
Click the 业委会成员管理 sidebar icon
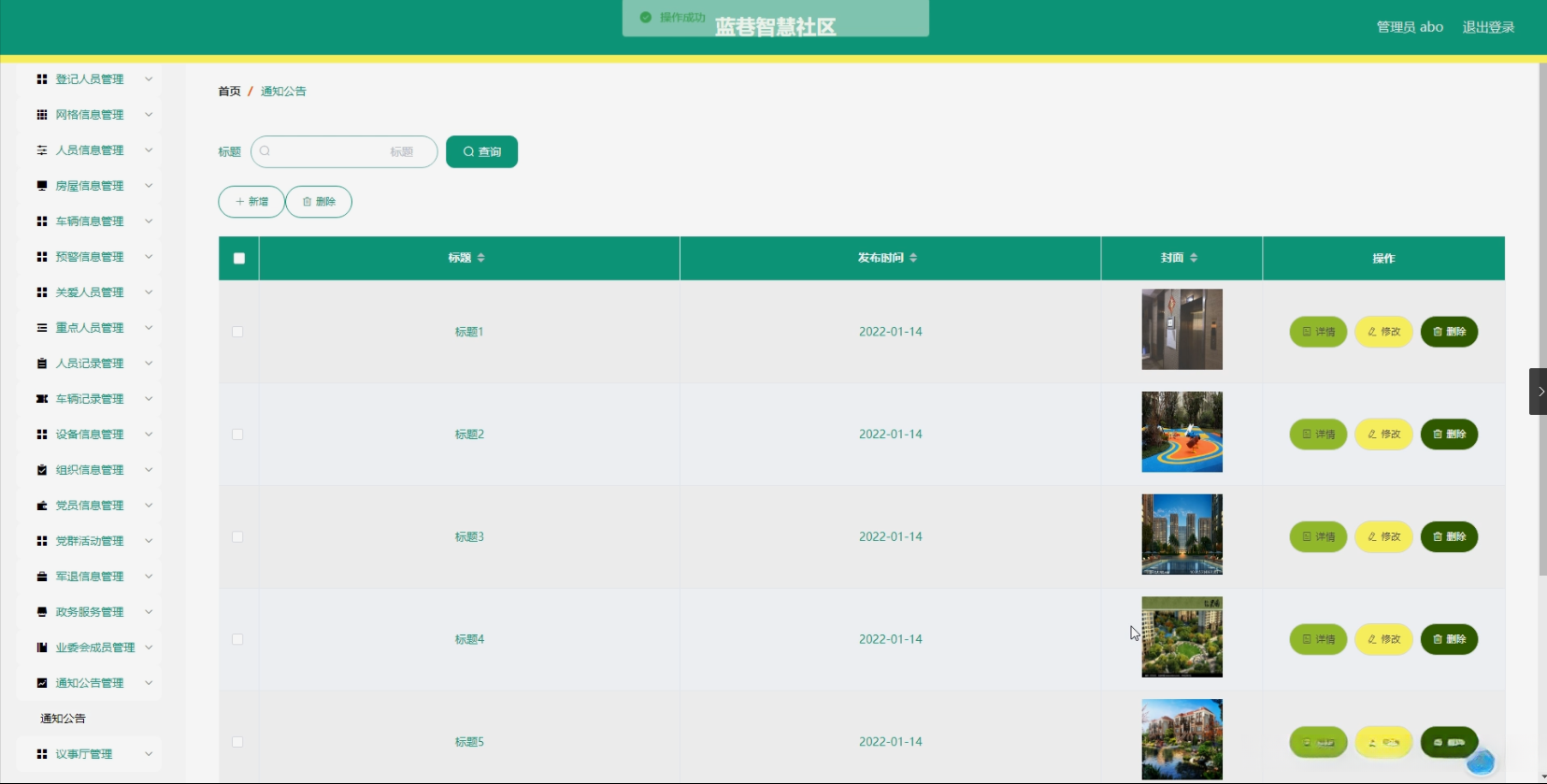click(42, 648)
